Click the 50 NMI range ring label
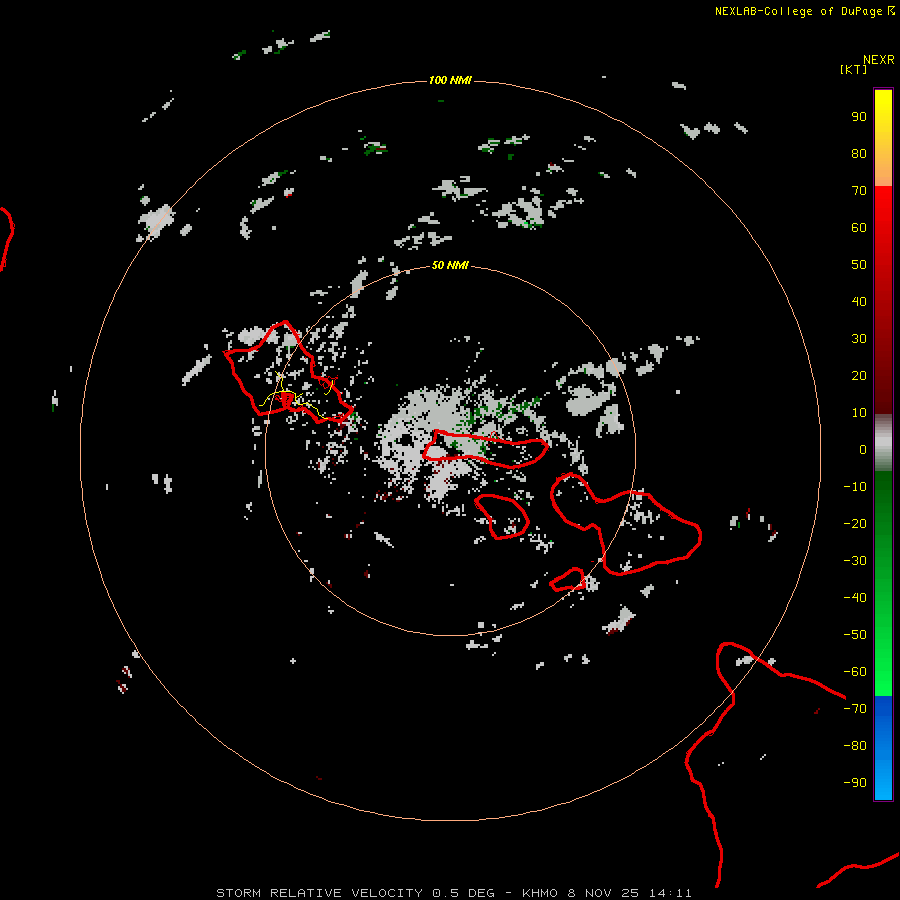Viewport: 900px width, 900px height. pyautogui.click(x=450, y=265)
